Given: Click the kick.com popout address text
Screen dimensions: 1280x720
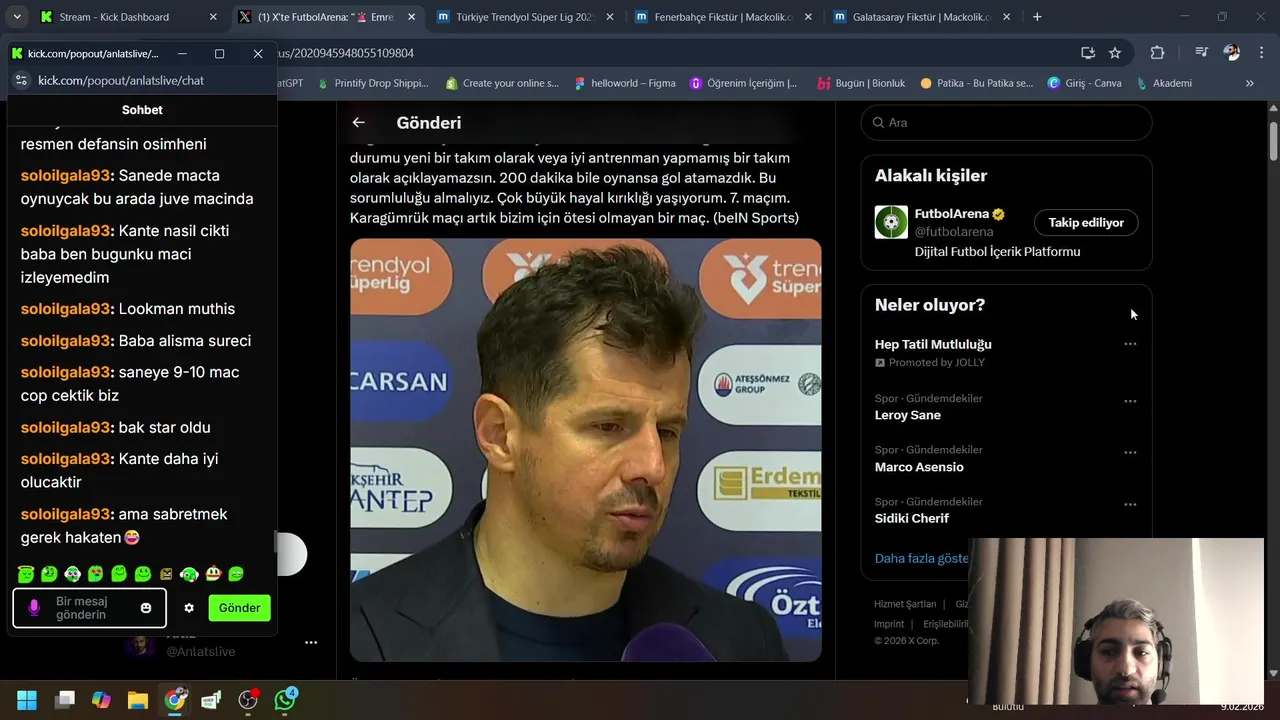Looking at the screenshot, I should [x=121, y=80].
